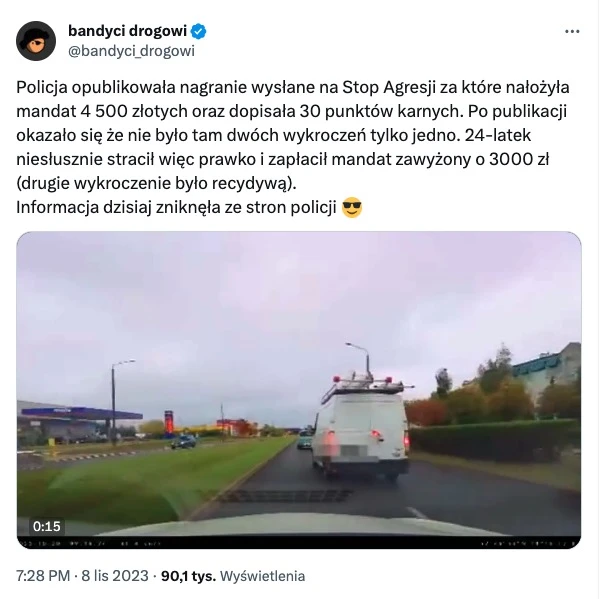Open the bandyci drogowi display name
The width and height of the screenshot is (600, 599).
coord(127,31)
